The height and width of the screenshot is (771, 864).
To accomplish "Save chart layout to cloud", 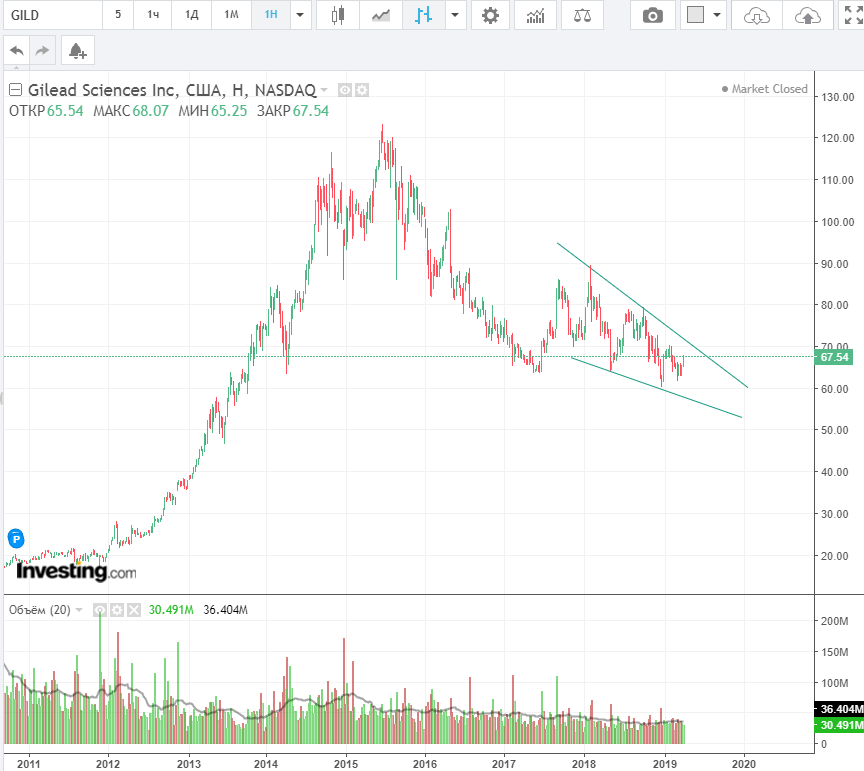I will (x=806, y=15).
